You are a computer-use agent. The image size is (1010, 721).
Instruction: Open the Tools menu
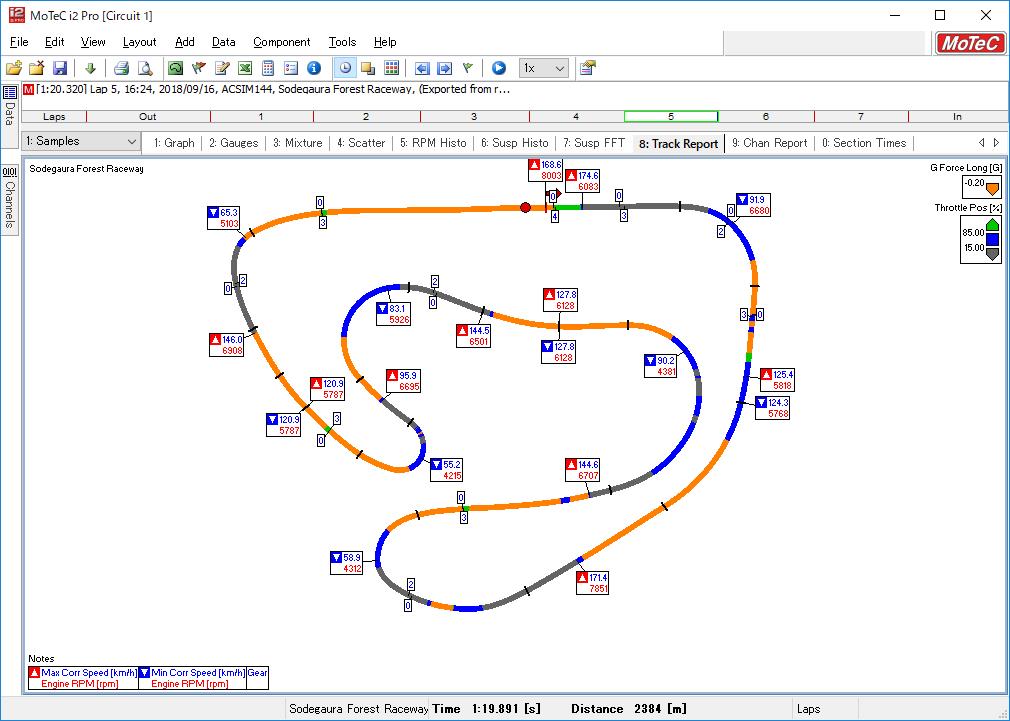pos(342,42)
